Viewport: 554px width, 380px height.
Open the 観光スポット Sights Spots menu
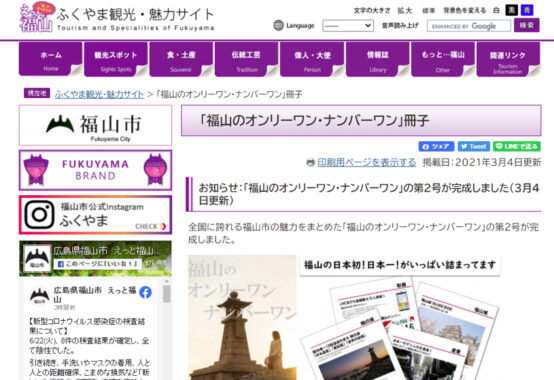116,59
